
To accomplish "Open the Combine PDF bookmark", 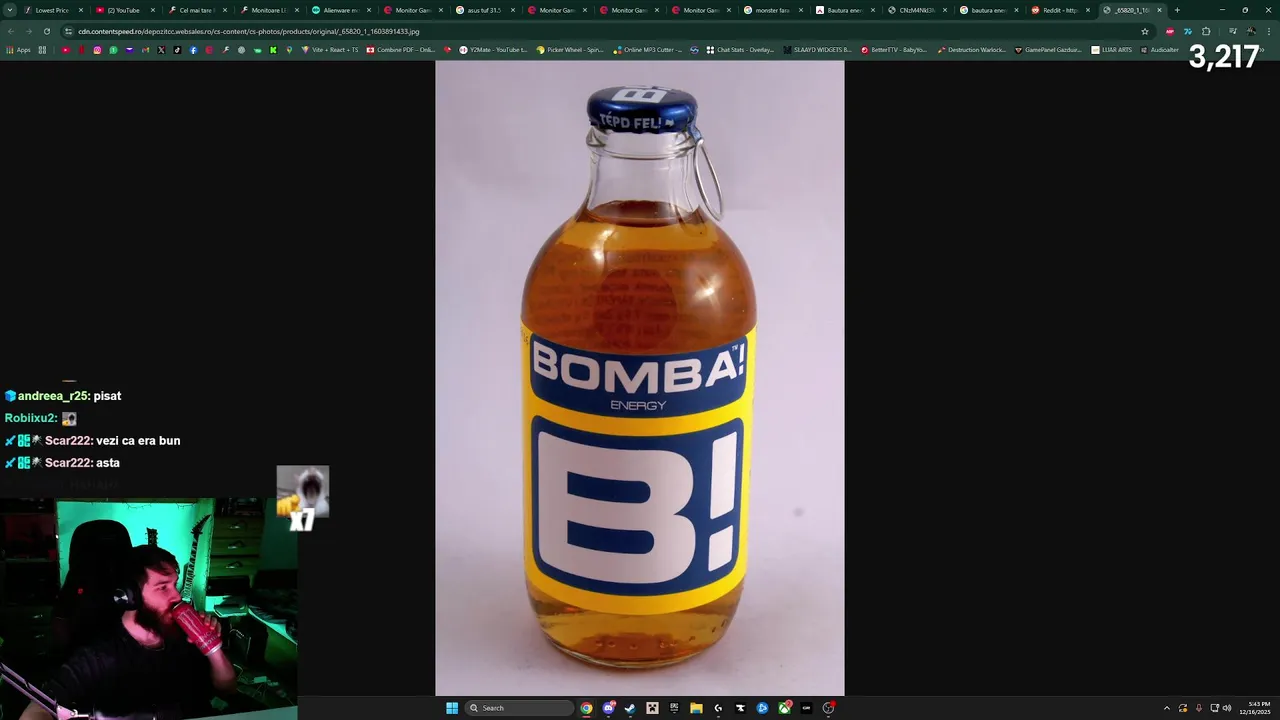I will (401, 50).
